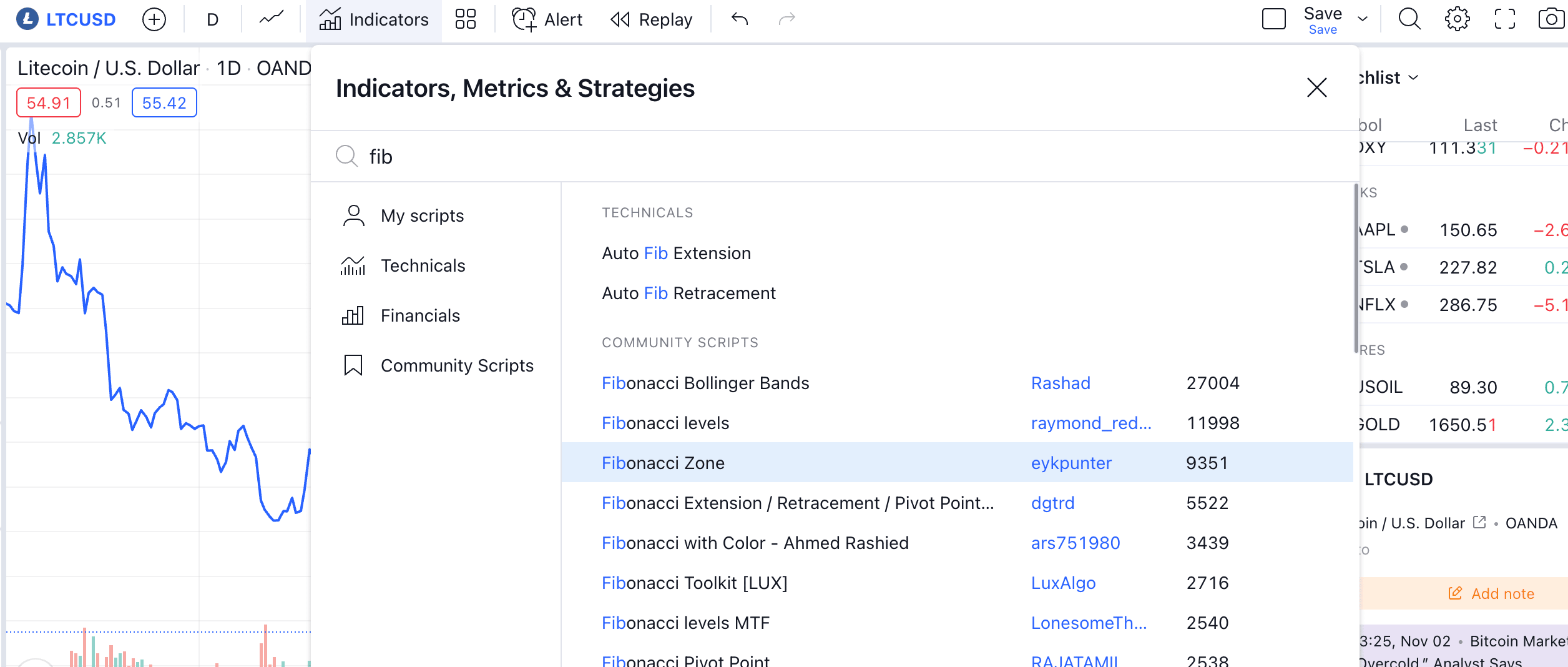This screenshot has height=667, width=1568.
Task: Select the Community Scripts category
Action: (x=436, y=365)
